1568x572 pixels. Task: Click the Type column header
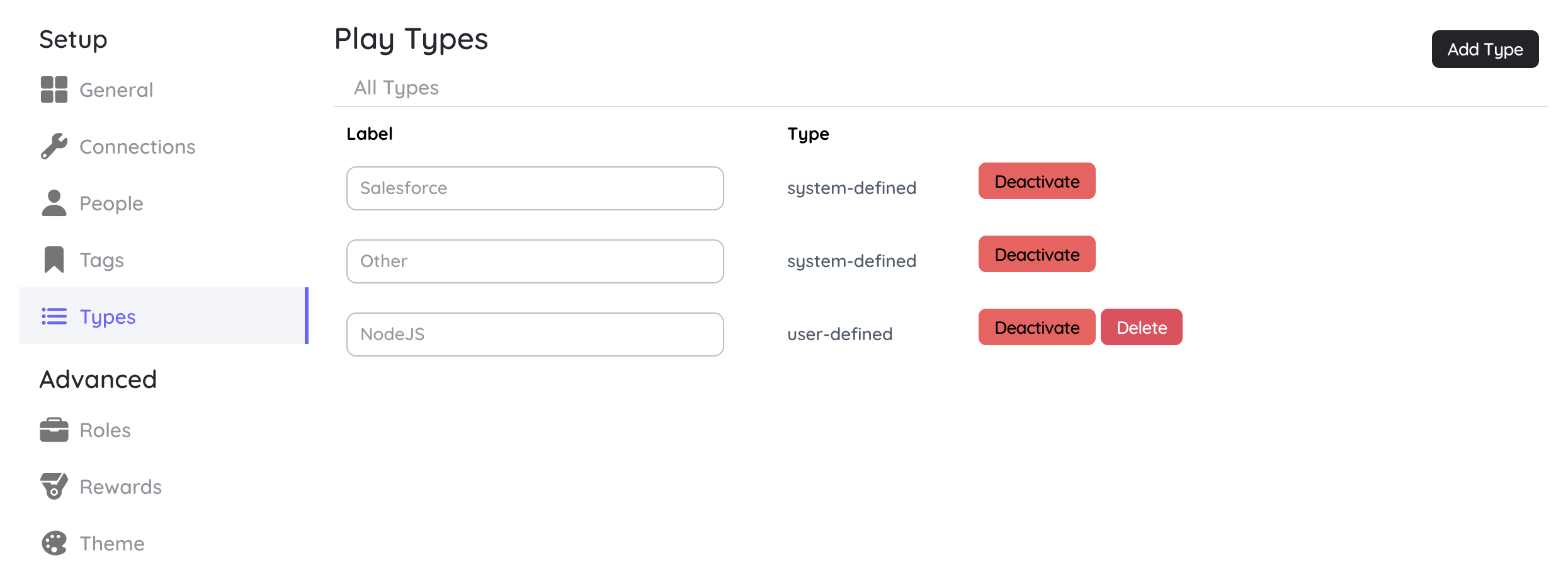pyautogui.click(x=808, y=134)
